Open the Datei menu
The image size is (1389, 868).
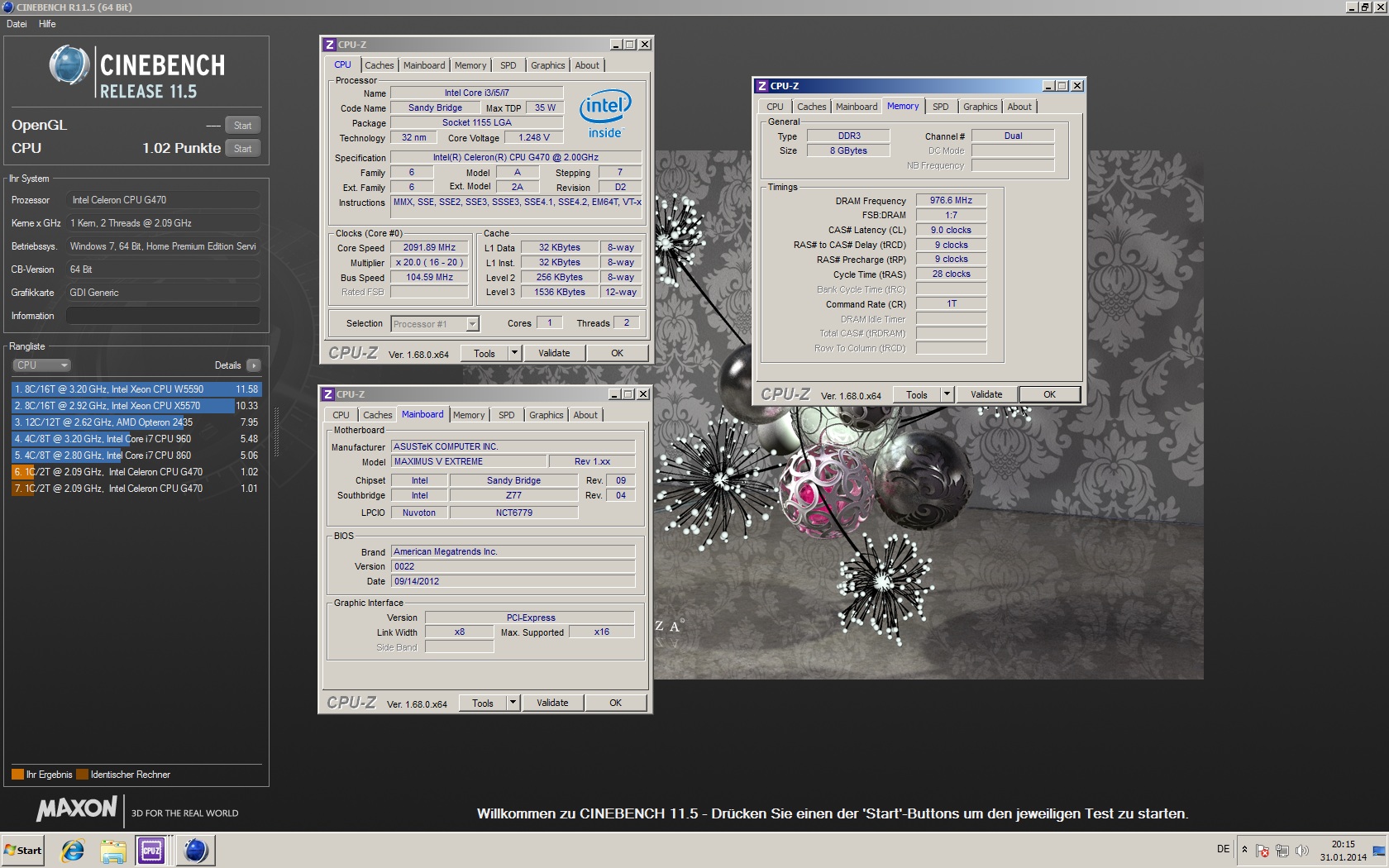[17, 24]
